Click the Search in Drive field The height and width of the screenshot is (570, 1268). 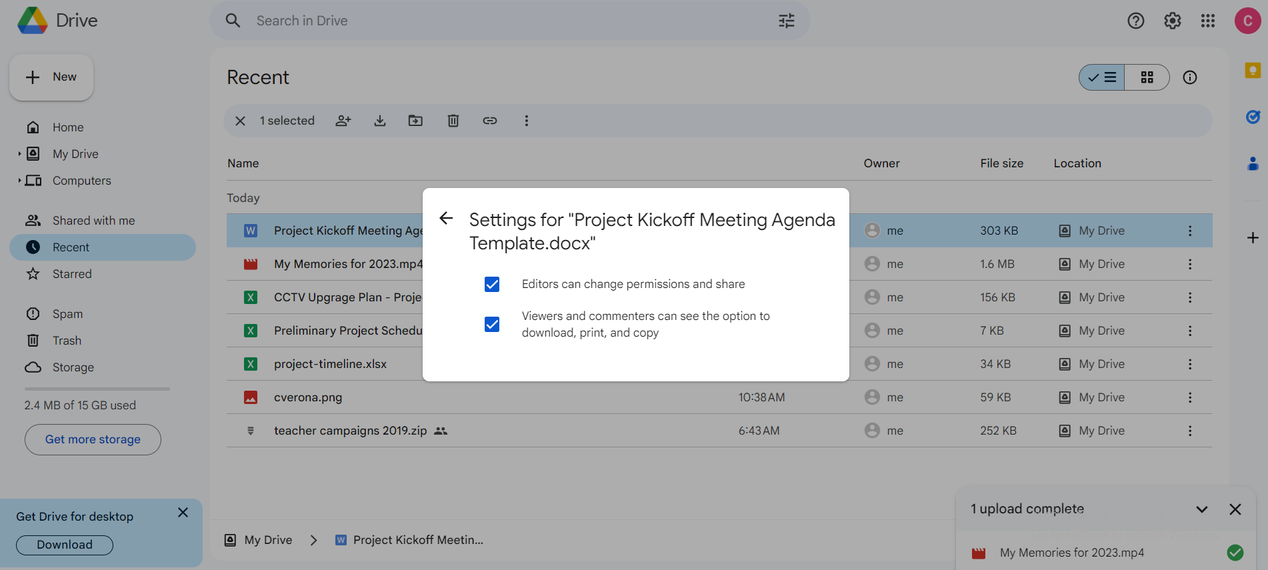[510, 20]
